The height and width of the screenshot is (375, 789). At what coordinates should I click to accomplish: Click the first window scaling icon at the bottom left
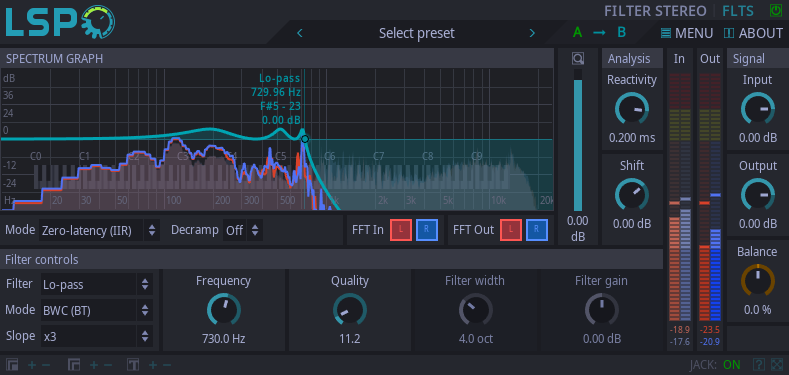[x=12, y=364]
